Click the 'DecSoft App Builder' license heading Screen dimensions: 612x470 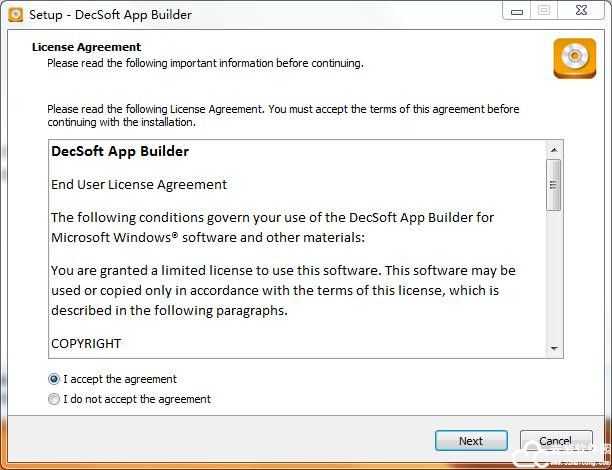click(120, 151)
